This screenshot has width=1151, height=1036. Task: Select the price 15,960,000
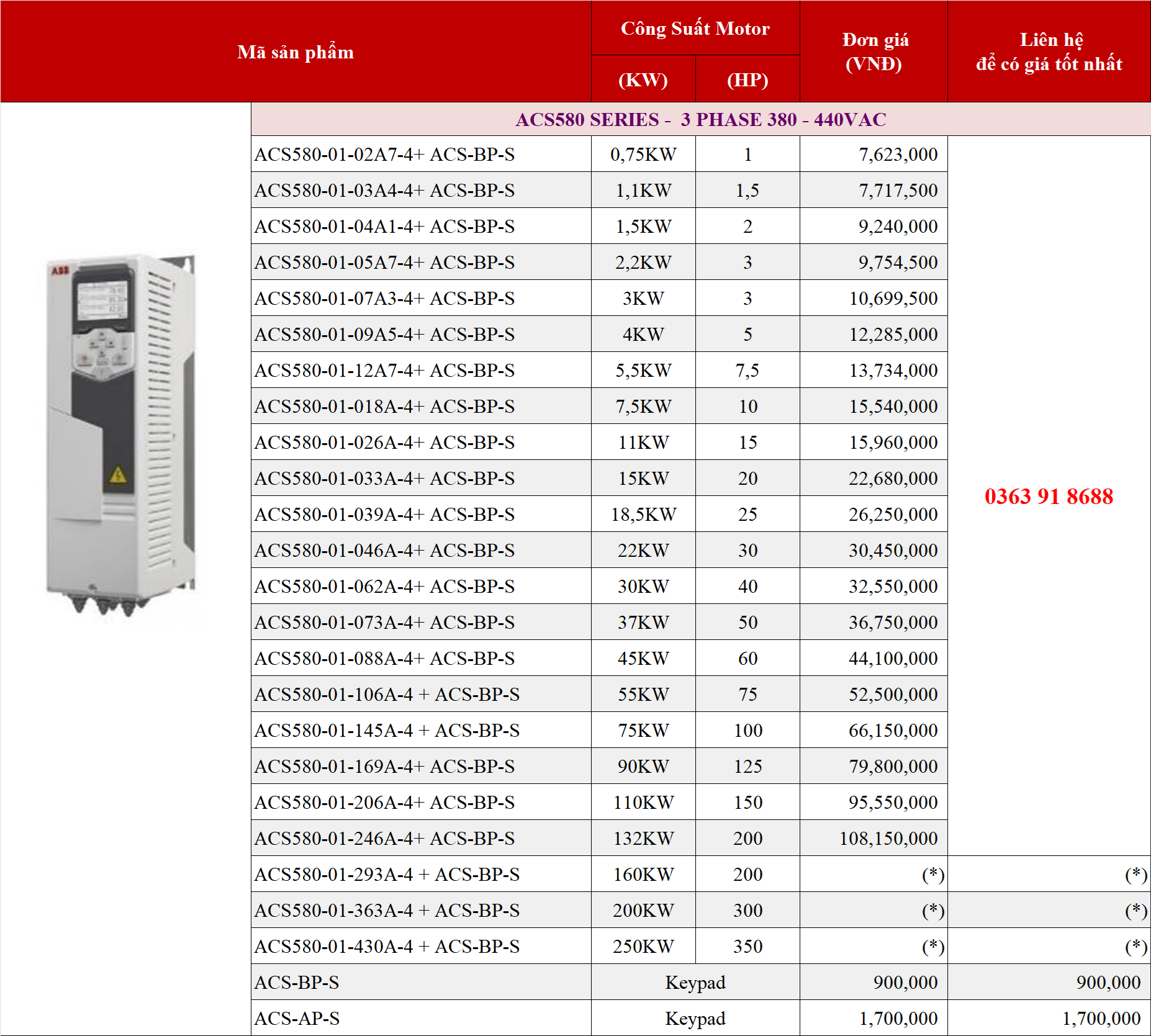click(x=893, y=443)
